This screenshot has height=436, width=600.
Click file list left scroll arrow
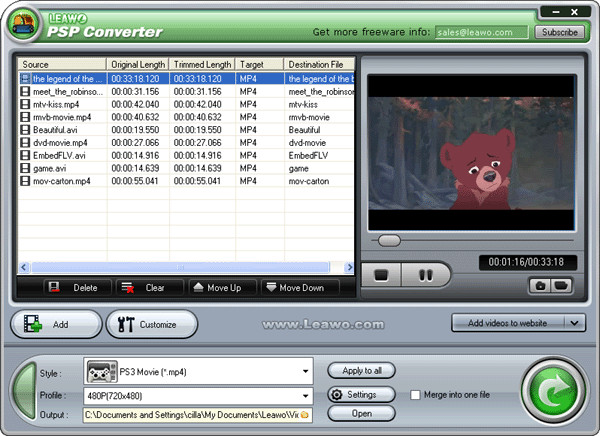click(x=24, y=267)
